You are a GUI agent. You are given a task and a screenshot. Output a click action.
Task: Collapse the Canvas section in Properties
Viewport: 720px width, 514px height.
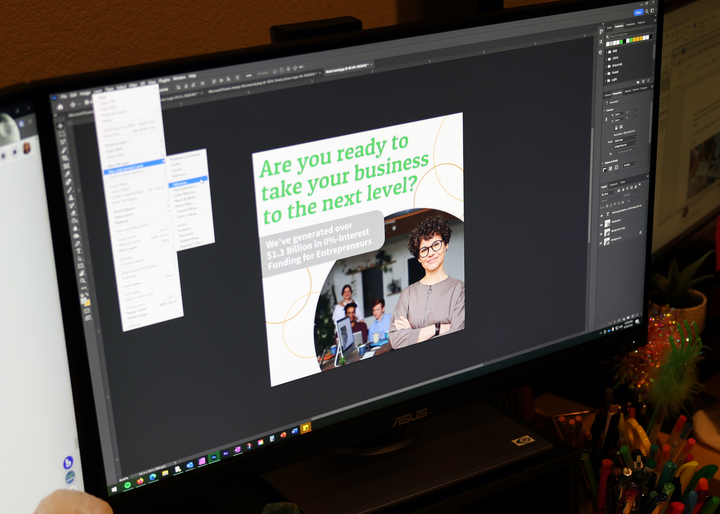[x=604, y=111]
